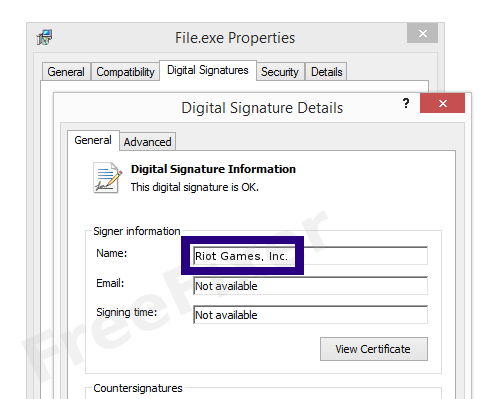Open the Security tab

click(x=280, y=72)
